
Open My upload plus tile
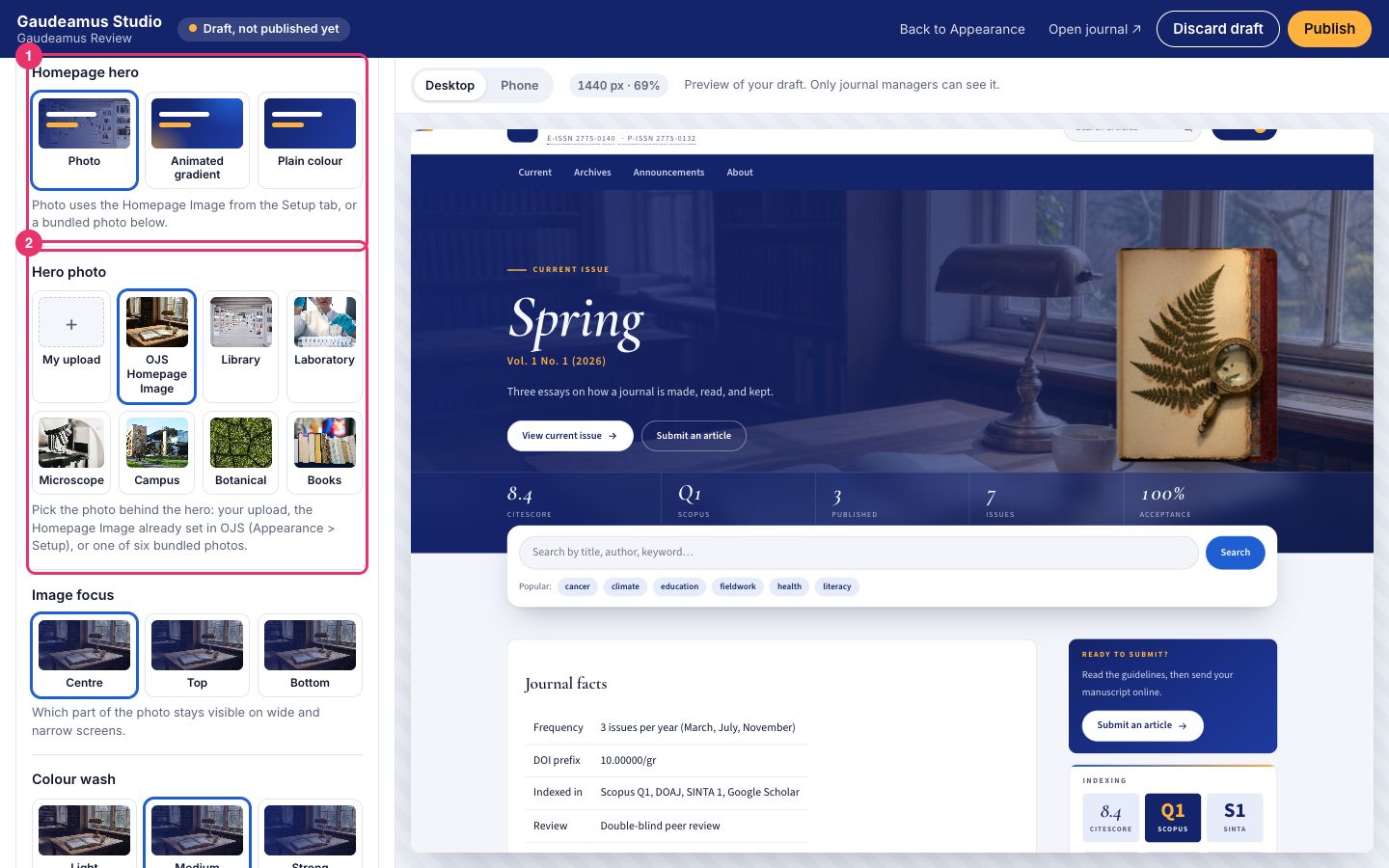(x=71, y=346)
